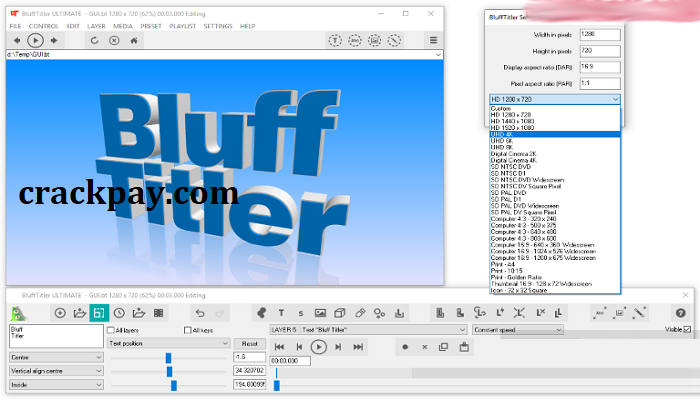Screen dimensions: 700x400
Task: Click the refresh icon in top toolbar
Action: 94,41
